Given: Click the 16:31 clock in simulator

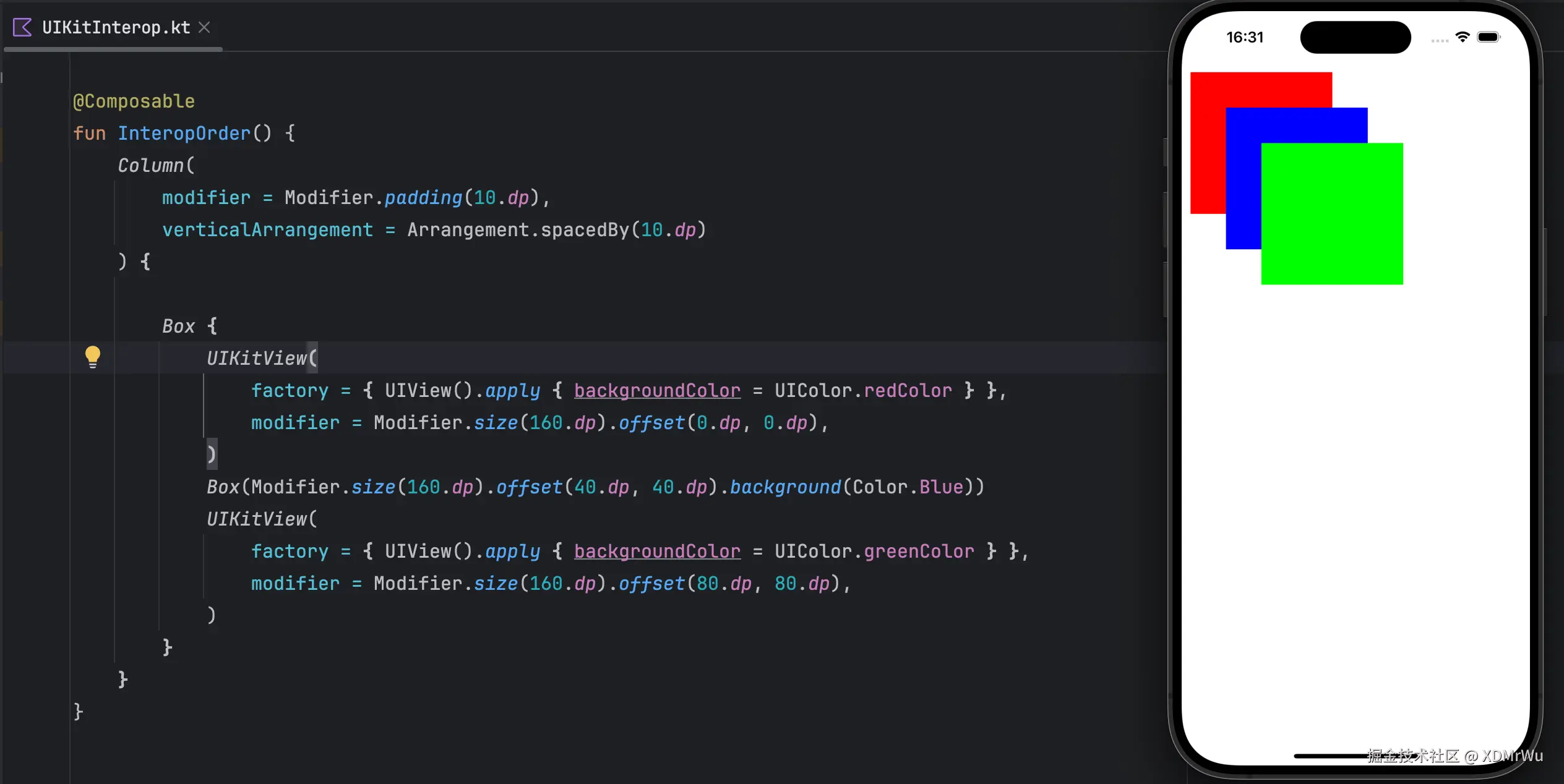Looking at the screenshot, I should 1245,37.
